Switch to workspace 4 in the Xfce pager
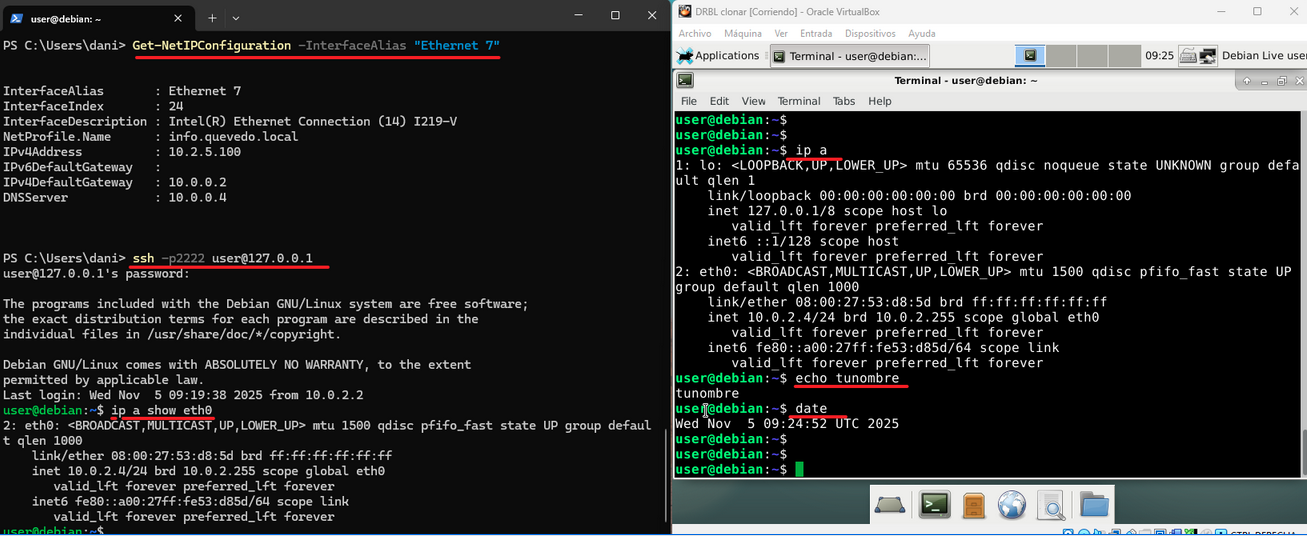The width and height of the screenshot is (1307, 537). click(1124, 56)
